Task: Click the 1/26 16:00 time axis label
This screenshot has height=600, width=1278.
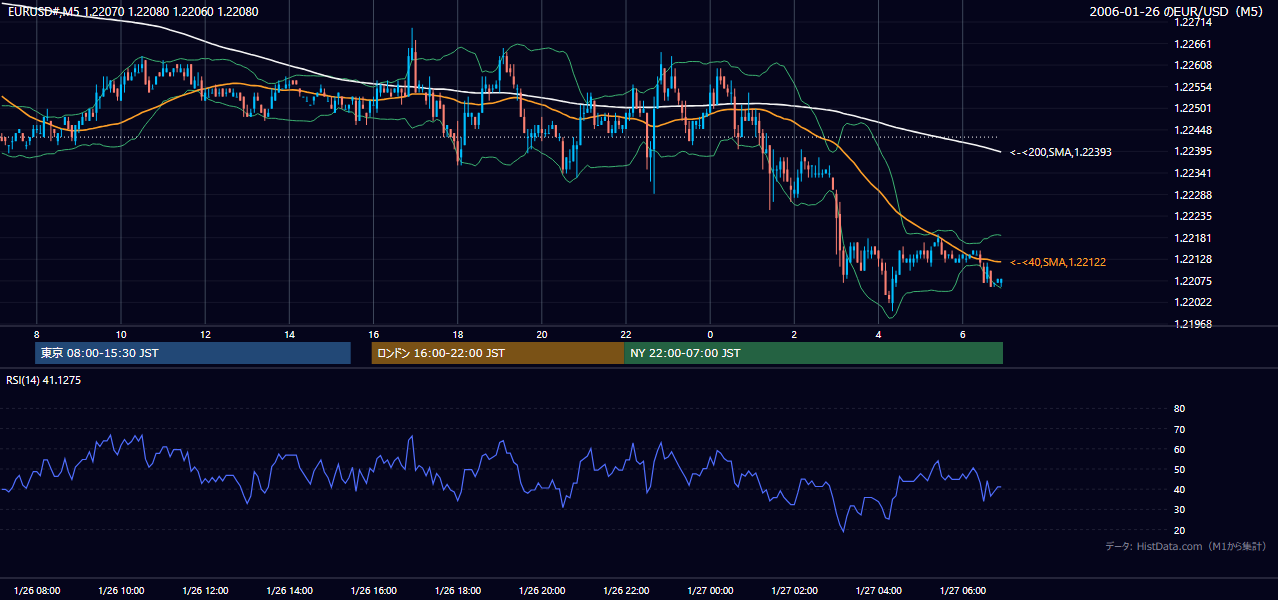Action: pos(373,591)
